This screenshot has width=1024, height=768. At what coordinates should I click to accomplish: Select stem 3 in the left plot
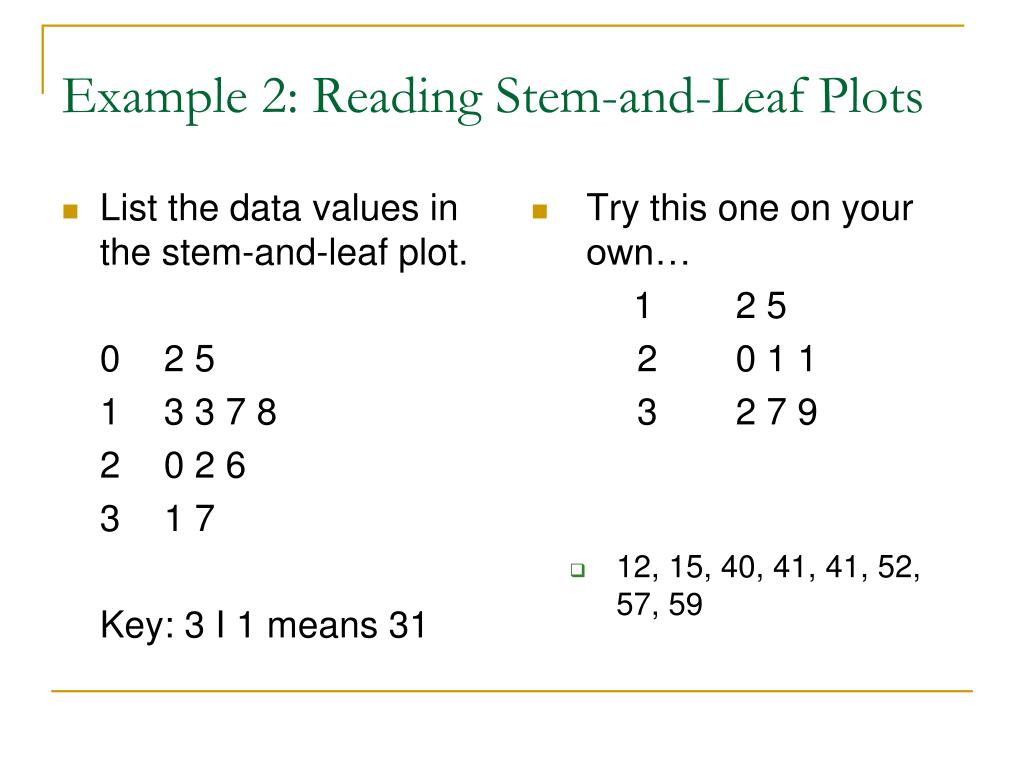pos(110,519)
